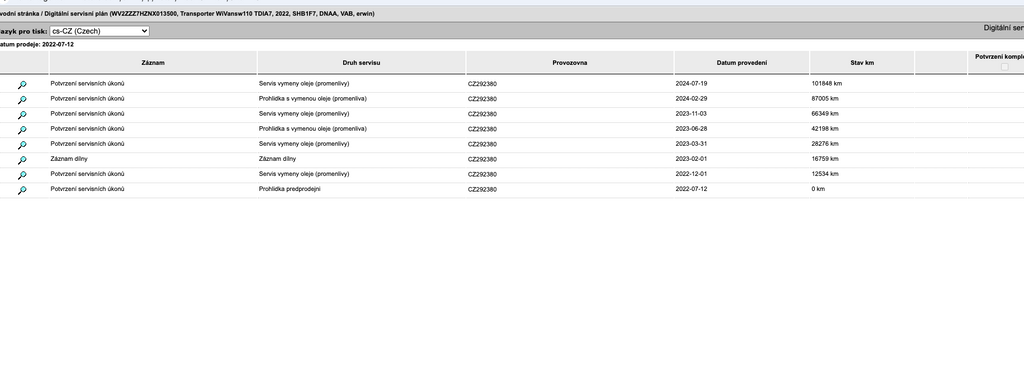Click the Datum prodeje 2022-07-12 line
This screenshot has width=1024, height=373.
pos(37,44)
